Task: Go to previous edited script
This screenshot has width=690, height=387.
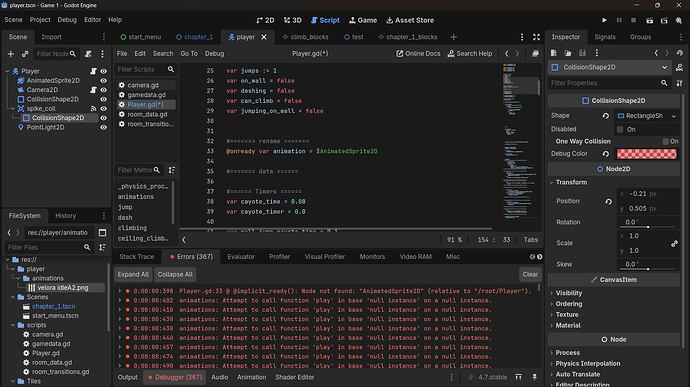Action: pyautogui.click(x=506, y=54)
